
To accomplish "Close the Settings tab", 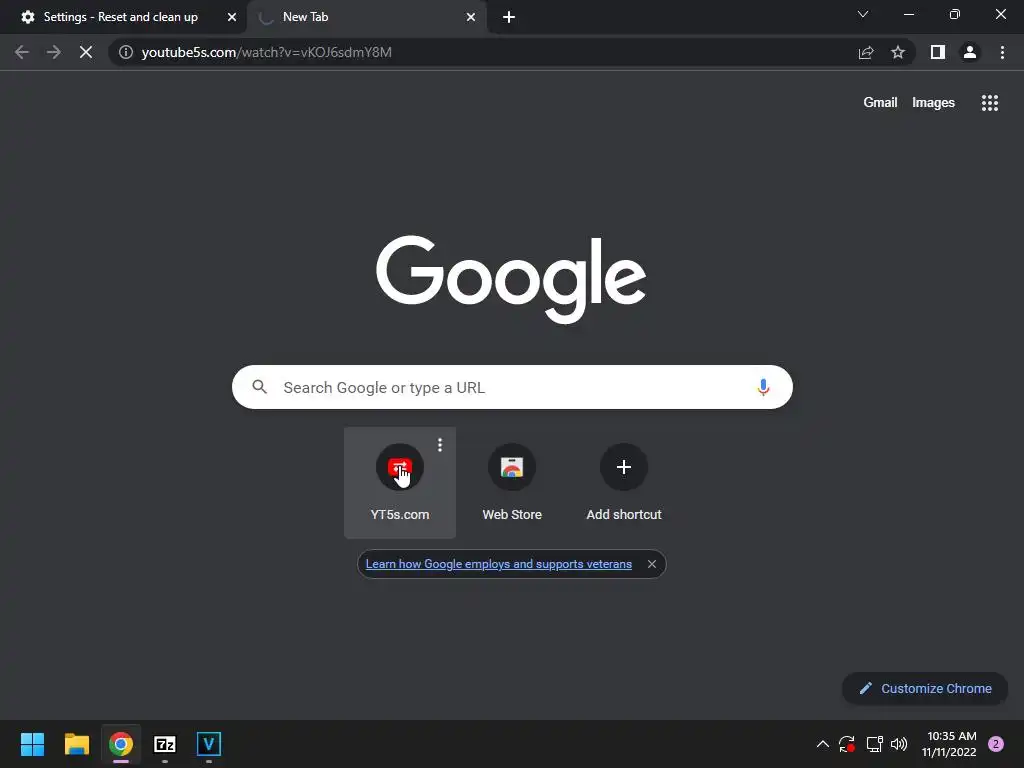I will [232, 18].
